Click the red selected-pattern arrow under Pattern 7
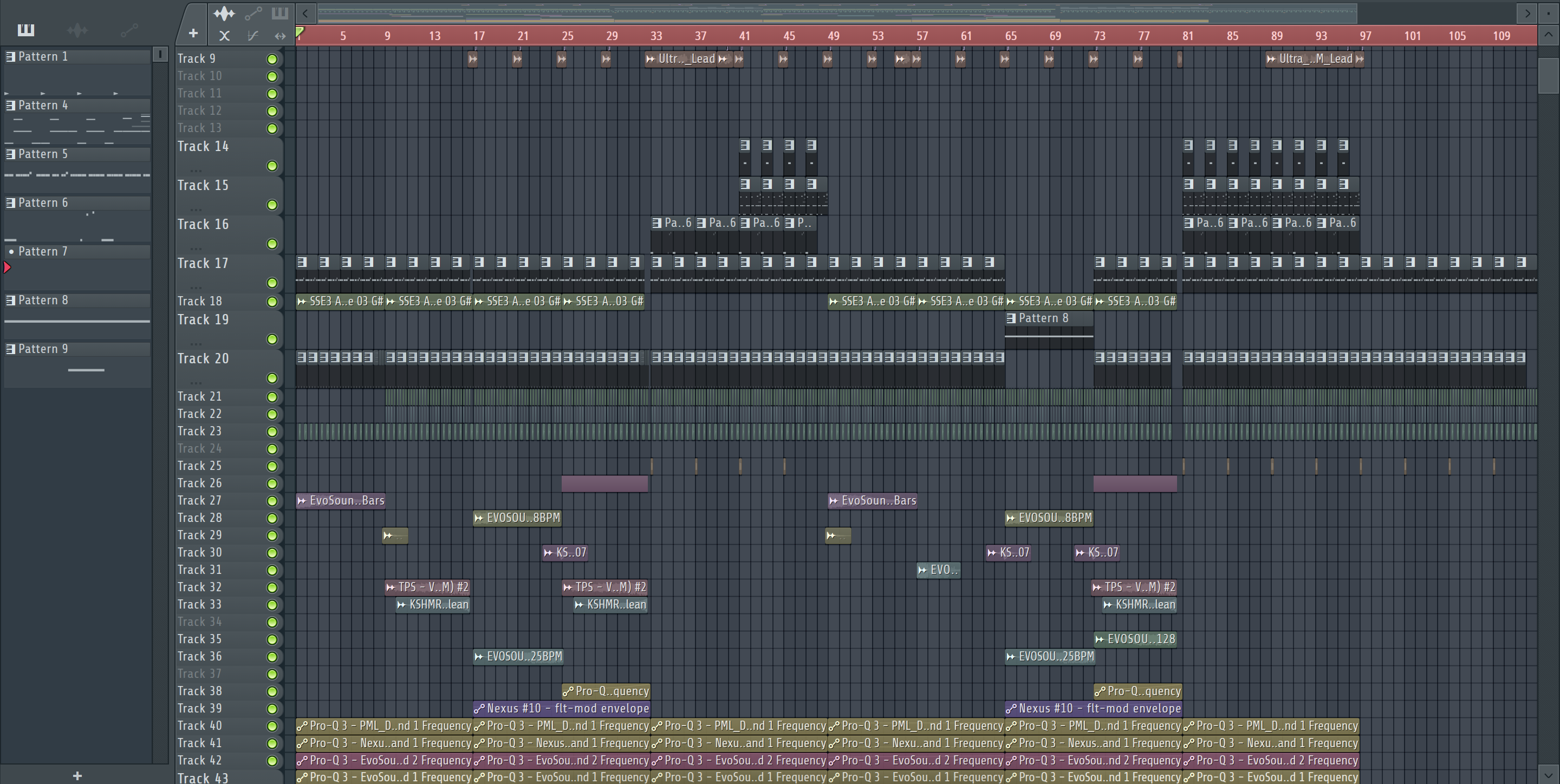The height and width of the screenshot is (784, 1560). (x=6, y=267)
